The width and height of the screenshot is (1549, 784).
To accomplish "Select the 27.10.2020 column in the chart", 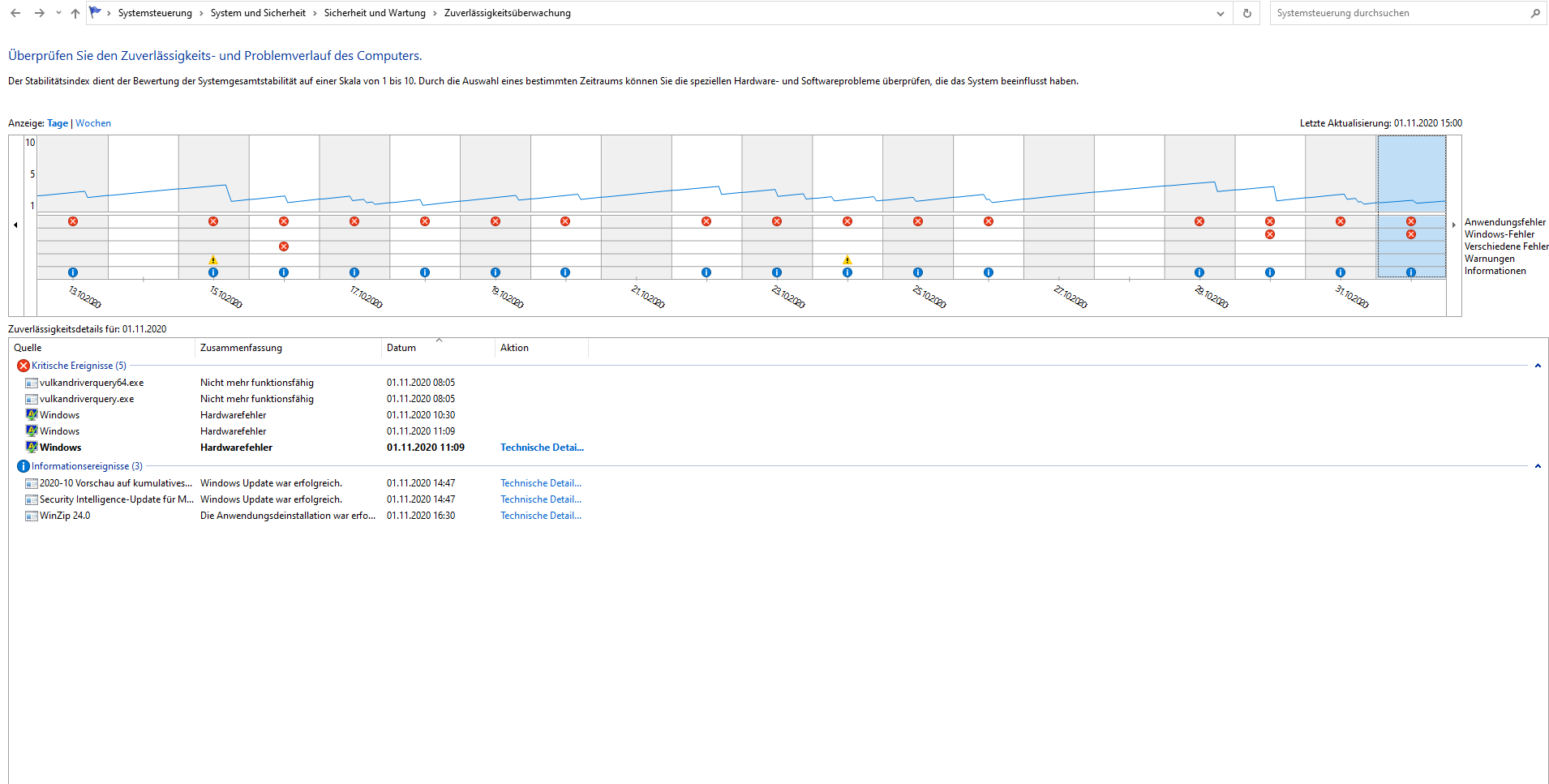I will pyautogui.click(x=1059, y=207).
